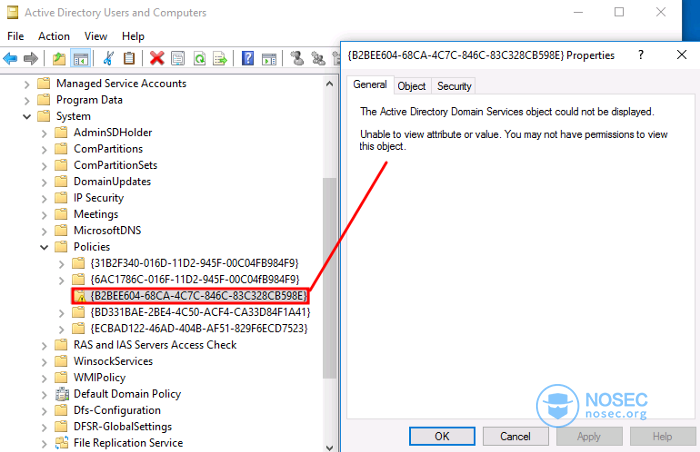This screenshot has width=700, height=452.
Task: Expand the RAS and IAS Servers Access Check node
Action: (44, 345)
